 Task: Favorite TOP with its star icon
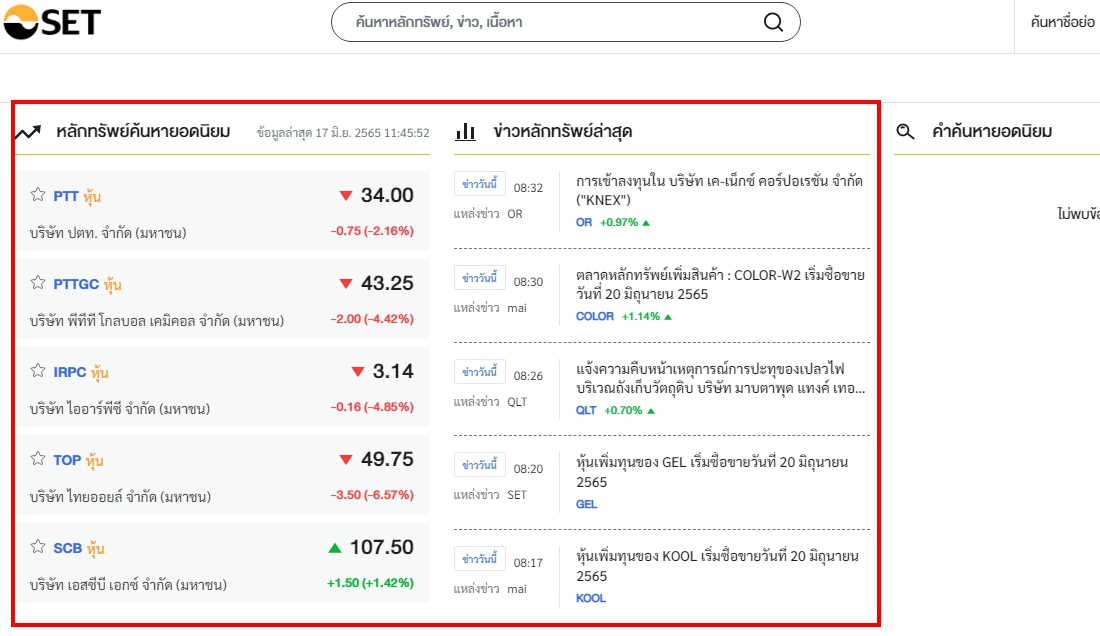tap(38, 459)
